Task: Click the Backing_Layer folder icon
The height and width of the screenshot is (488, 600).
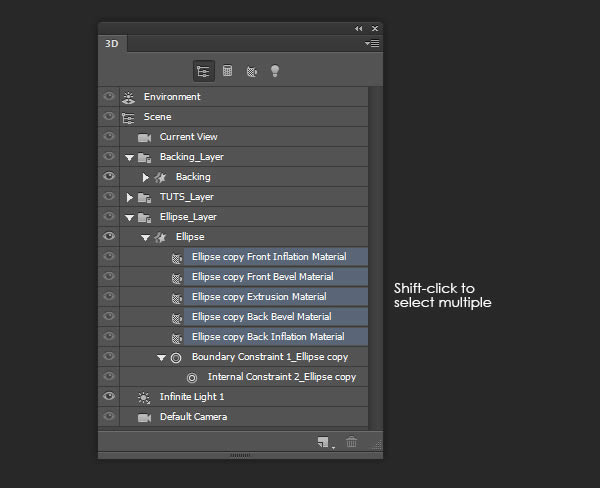Action: [145, 157]
